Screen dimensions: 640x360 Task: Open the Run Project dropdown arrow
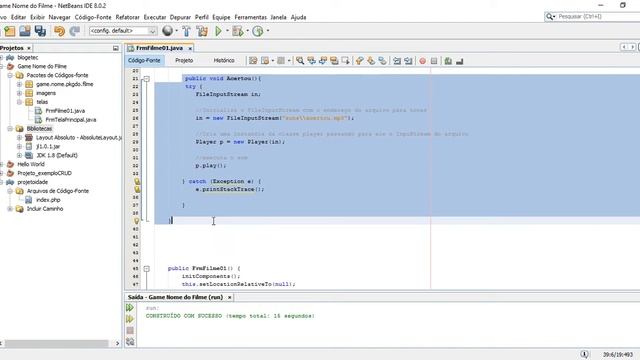pos(227,31)
